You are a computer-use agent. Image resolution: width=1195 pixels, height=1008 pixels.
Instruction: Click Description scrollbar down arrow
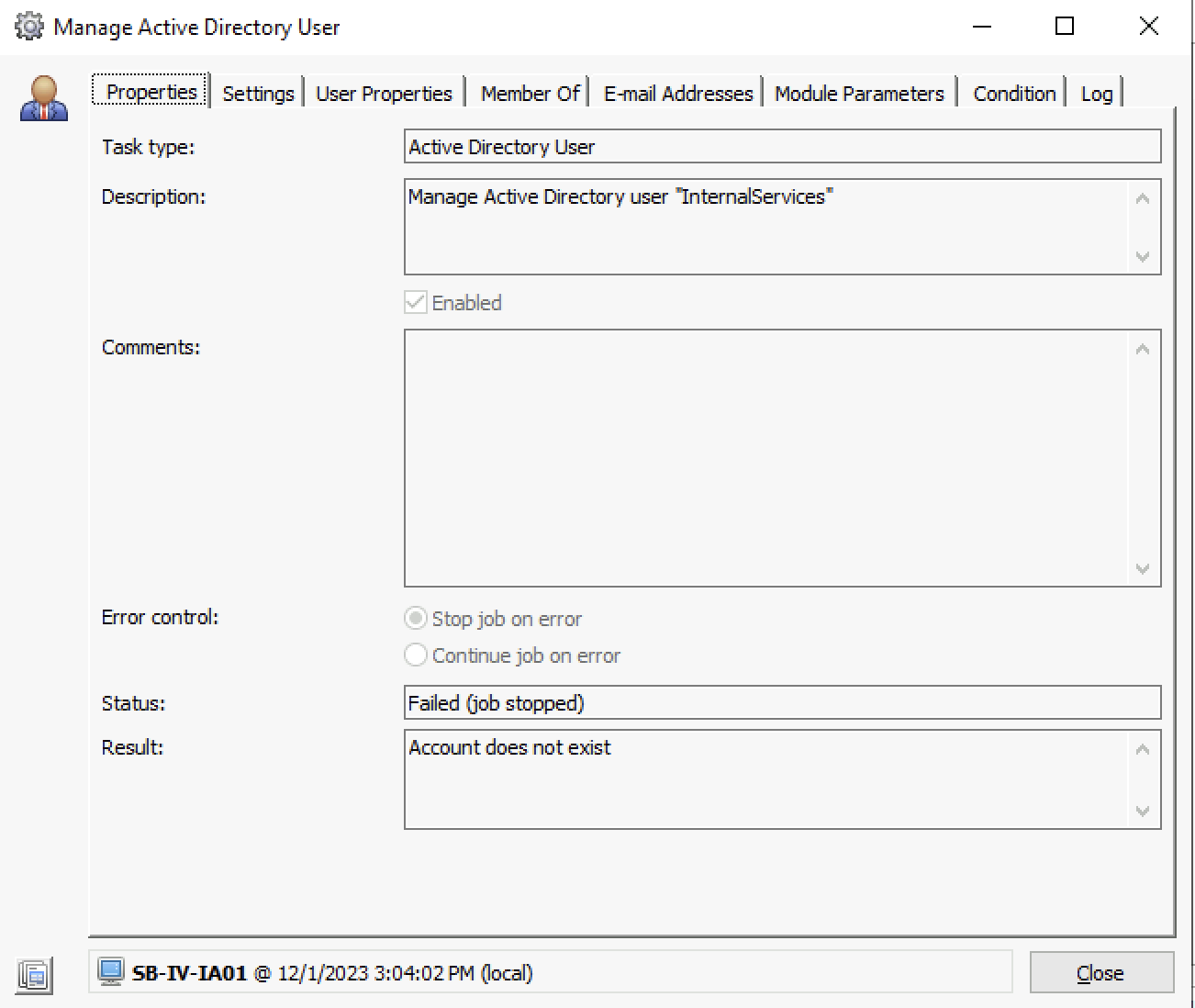[1143, 257]
